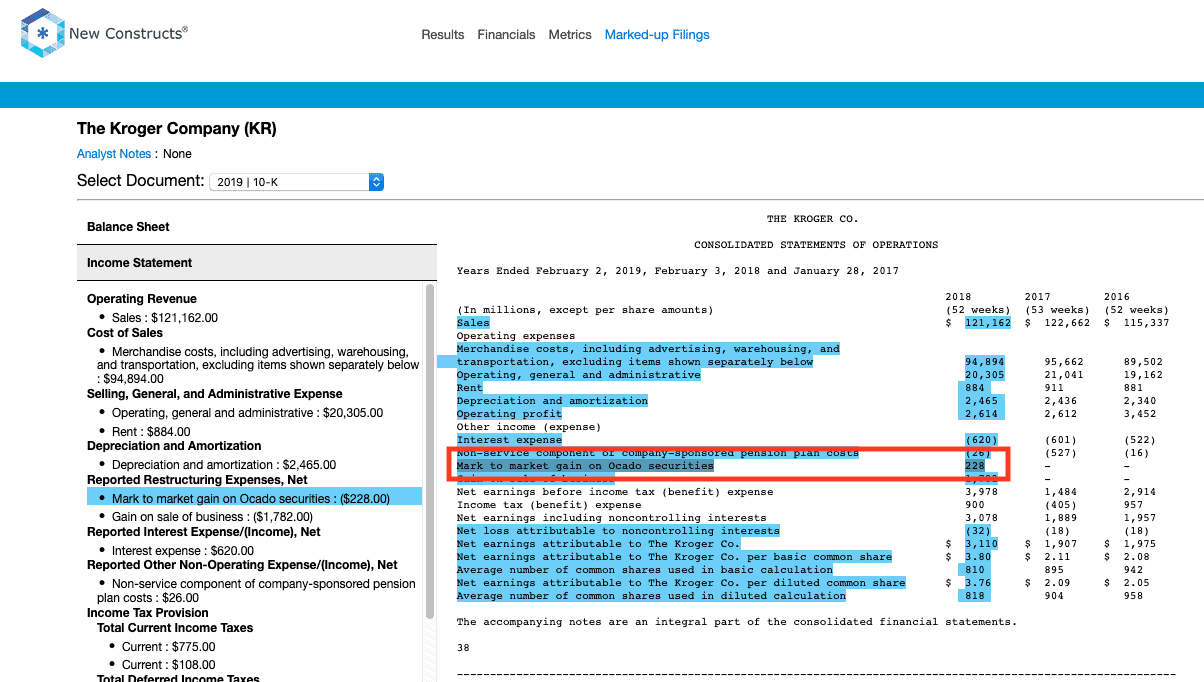Click the 'Income Tax Provision' heading
The width and height of the screenshot is (1204, 682).
148,613
